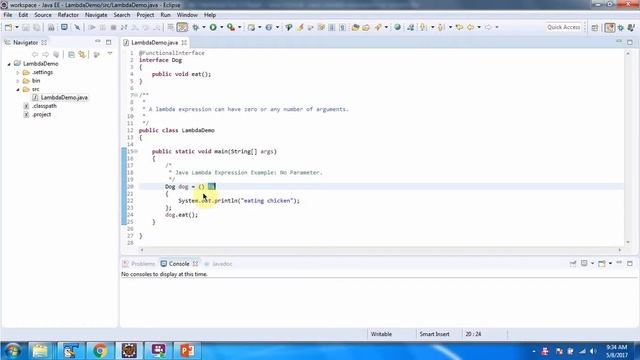The height and width of the screenshot is (360, 640).
Task: Open the Help menu
Action: point(210,15)
